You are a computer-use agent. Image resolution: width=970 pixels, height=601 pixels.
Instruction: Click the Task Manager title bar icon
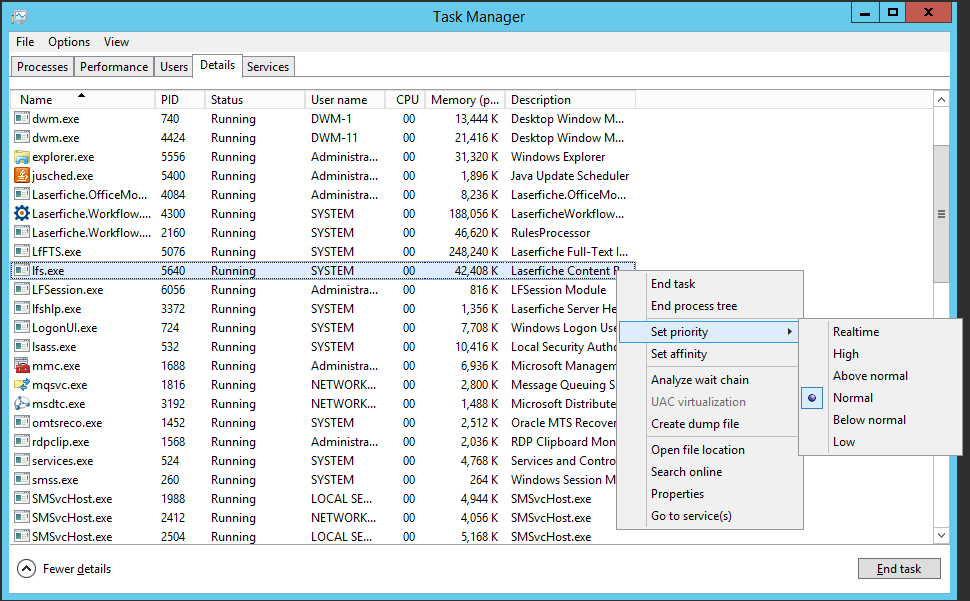tap(19, 17)
